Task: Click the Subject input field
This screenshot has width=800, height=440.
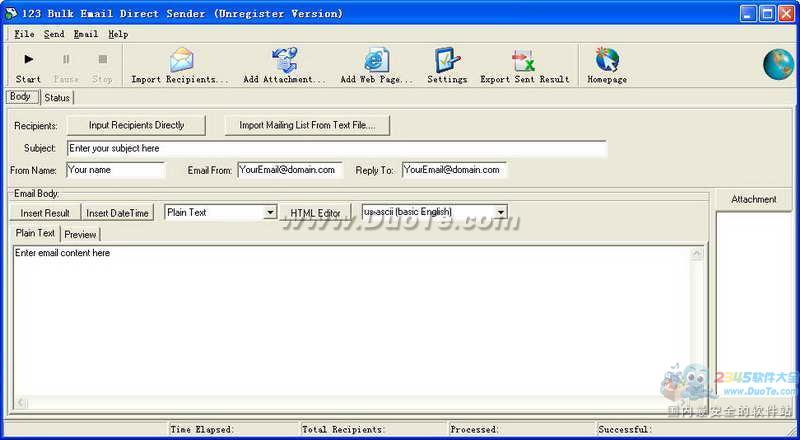Action: (336, 149)
